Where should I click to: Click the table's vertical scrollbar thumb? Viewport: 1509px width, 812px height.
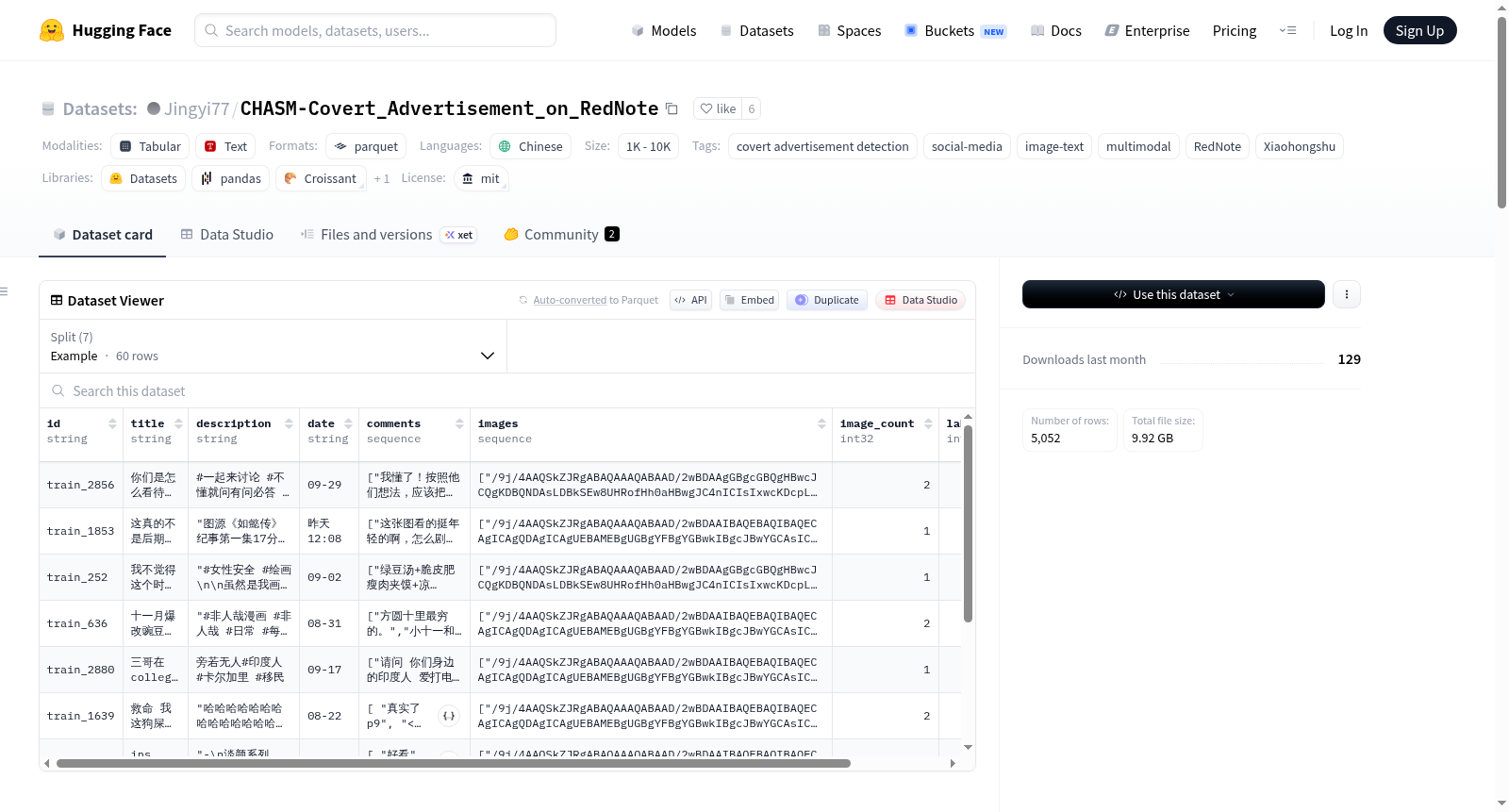pos(968,523)
